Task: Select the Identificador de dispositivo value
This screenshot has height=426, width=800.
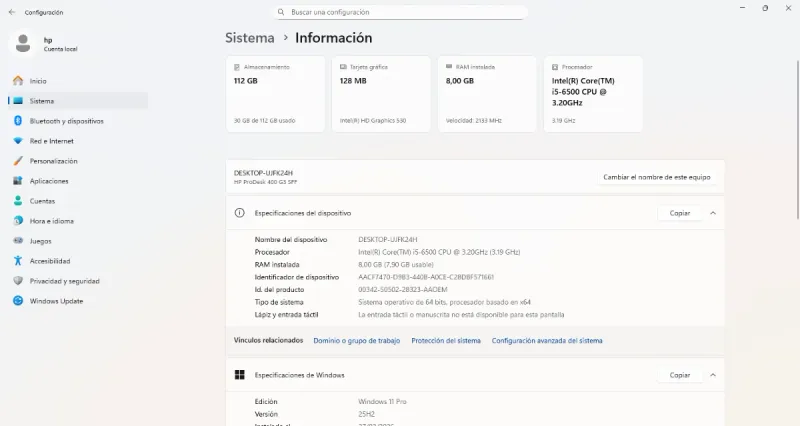Action: 426,277
